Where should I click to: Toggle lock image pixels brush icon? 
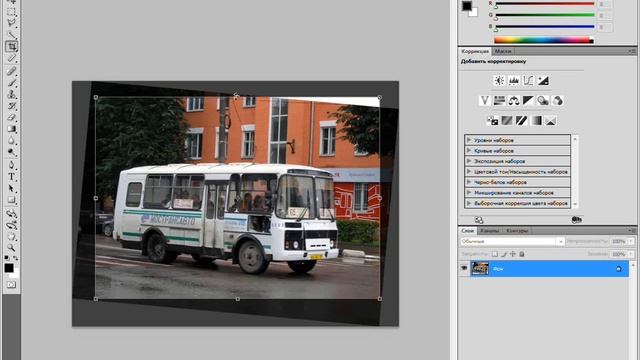[x=504, y=254]
